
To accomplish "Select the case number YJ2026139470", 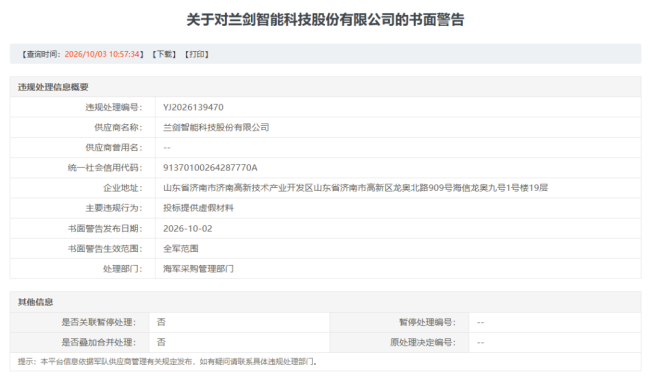I will (193, 107).
